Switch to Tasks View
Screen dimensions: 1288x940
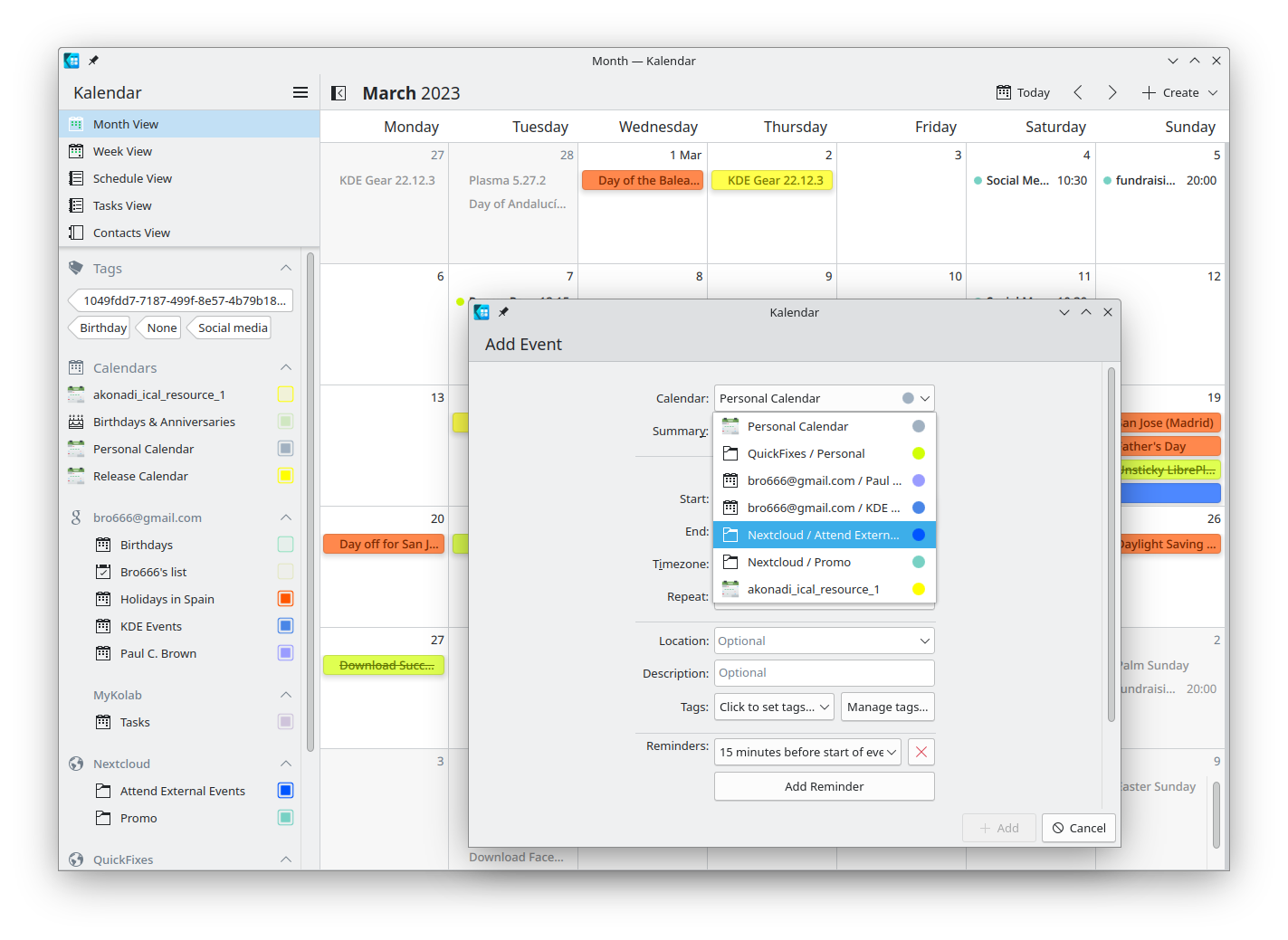[x=189, y=205]
